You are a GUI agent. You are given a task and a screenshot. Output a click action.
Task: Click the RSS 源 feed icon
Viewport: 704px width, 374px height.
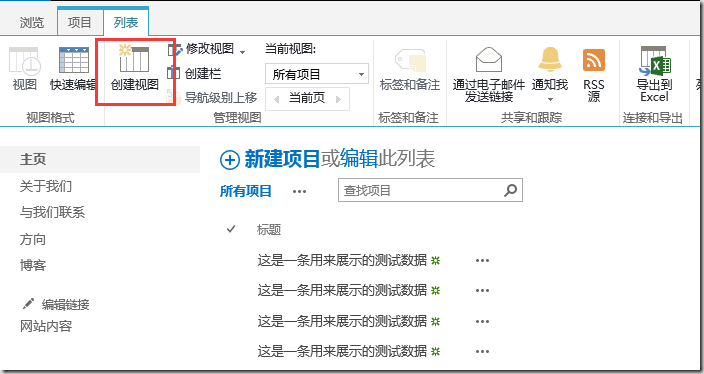[x=594, y=60]
